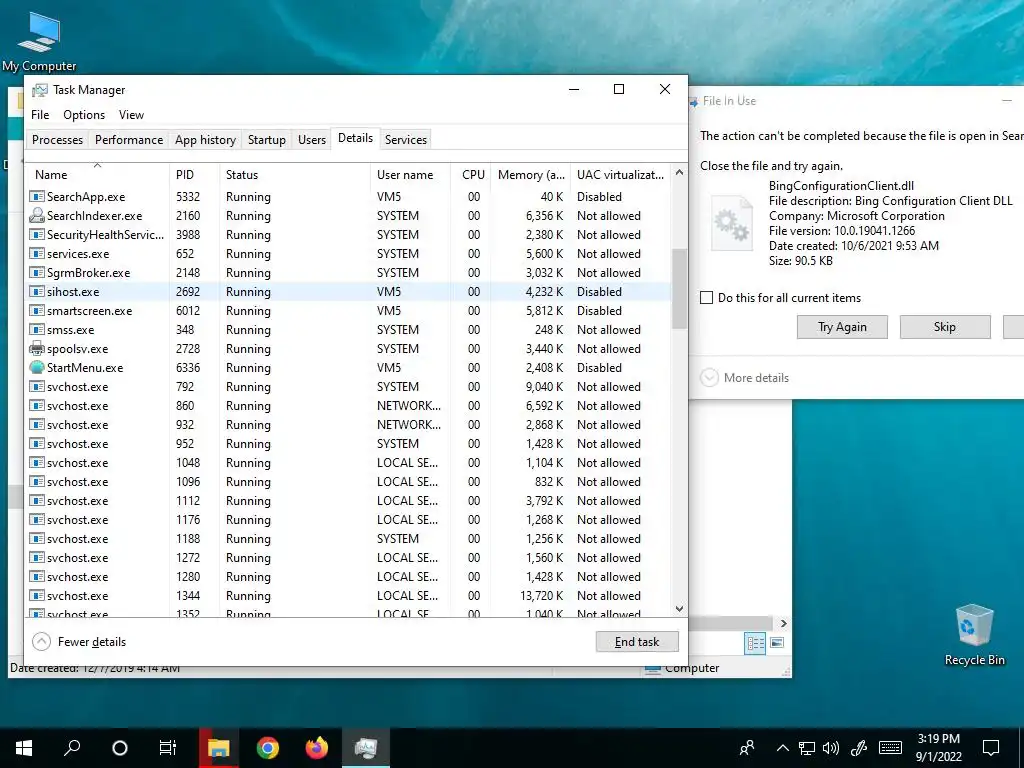Open taskbar Search magnifier

72,748
